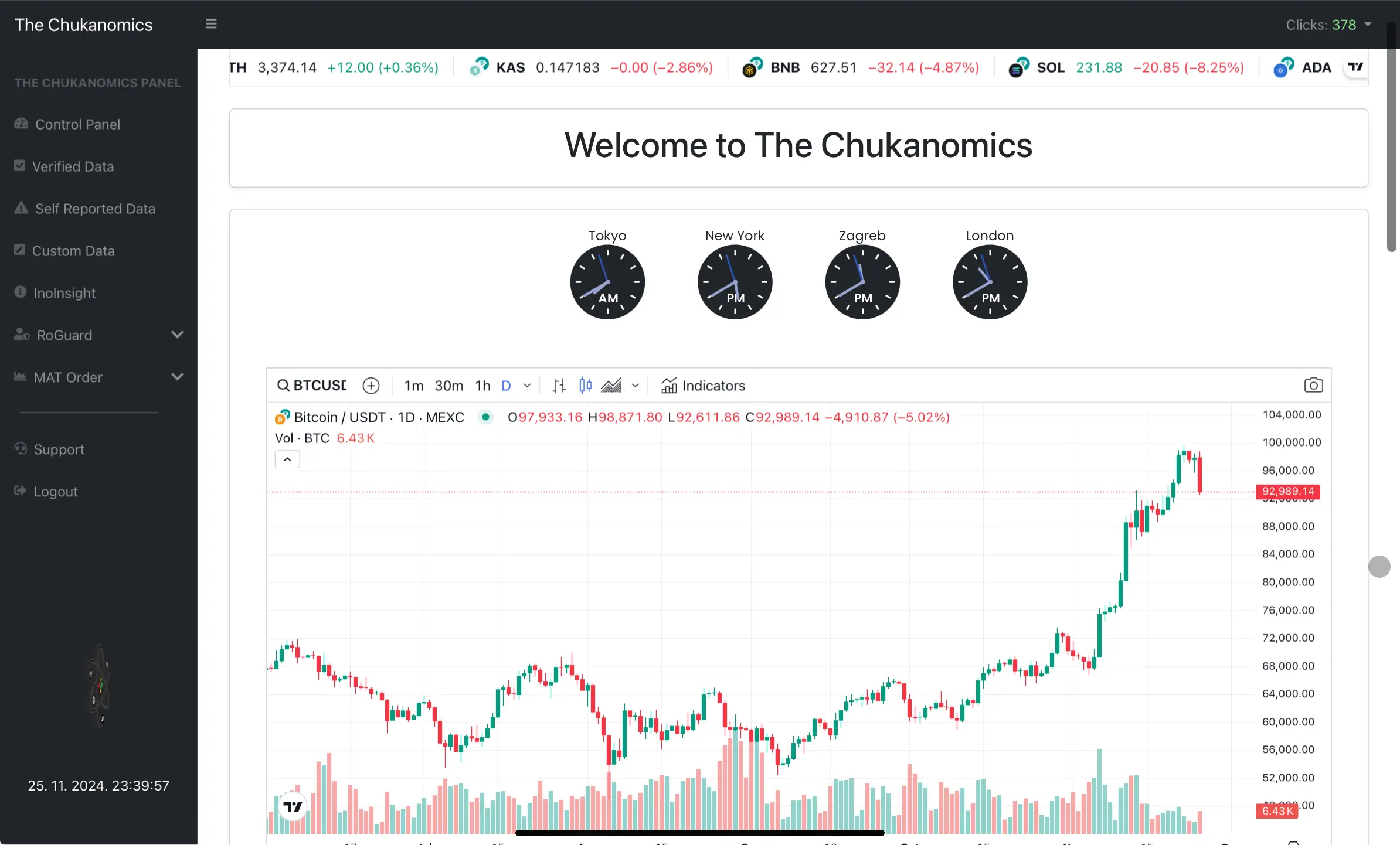Go to Self Reported Data
This screenshot has height=845, width=1400.
coord(95,209)
